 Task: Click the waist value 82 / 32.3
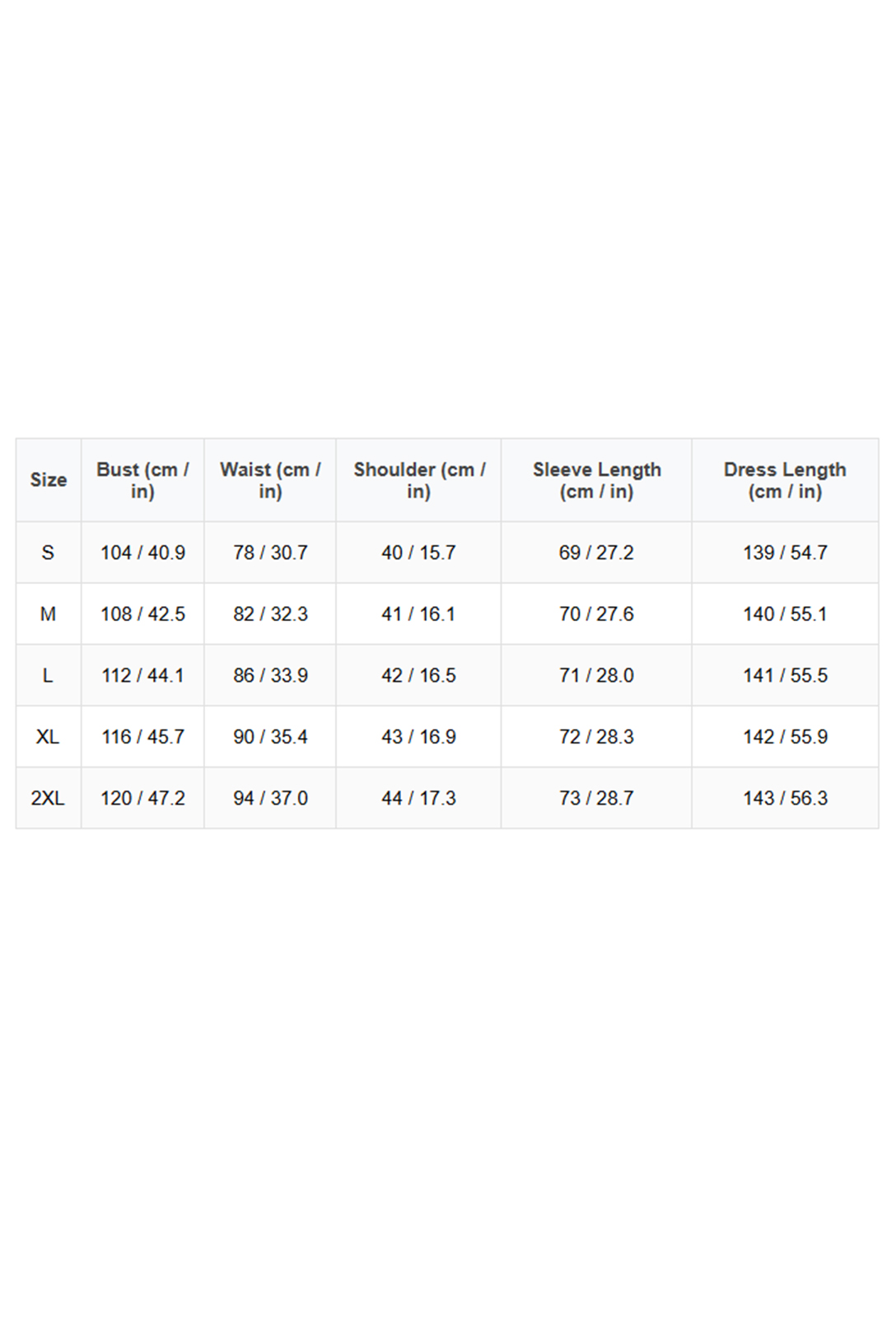pyautogui.click(x=270, y=614)
